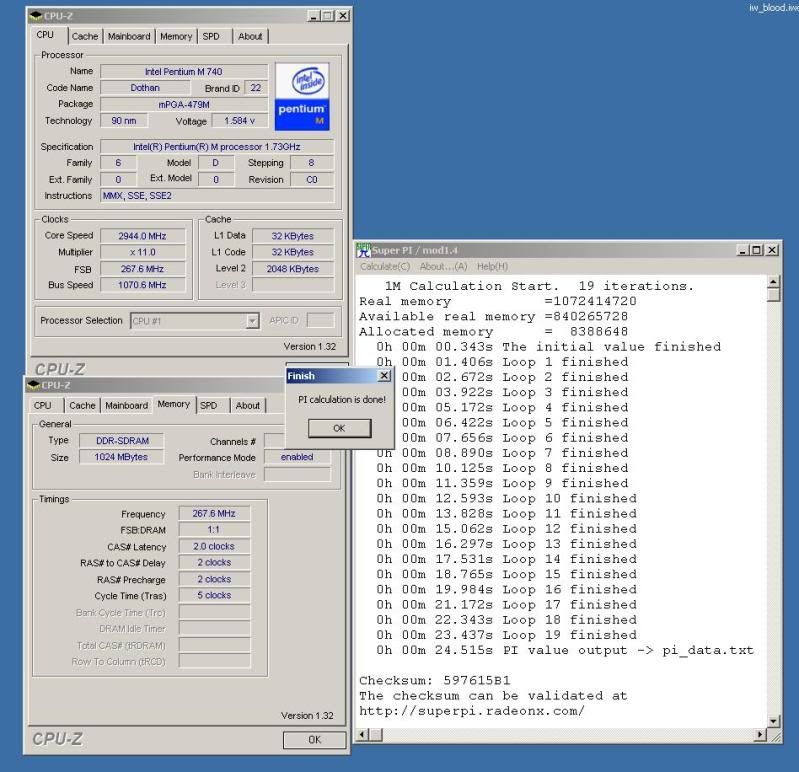Switch to CPU tab in lower CPU-Z window
799x772 pixels.
click(42, 405)
